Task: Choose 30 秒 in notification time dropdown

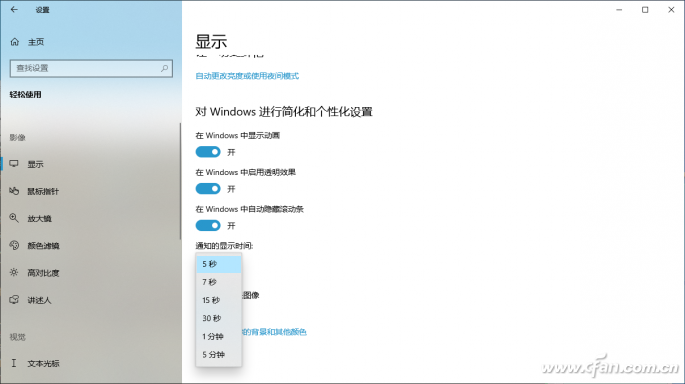Action: (218, 318)
